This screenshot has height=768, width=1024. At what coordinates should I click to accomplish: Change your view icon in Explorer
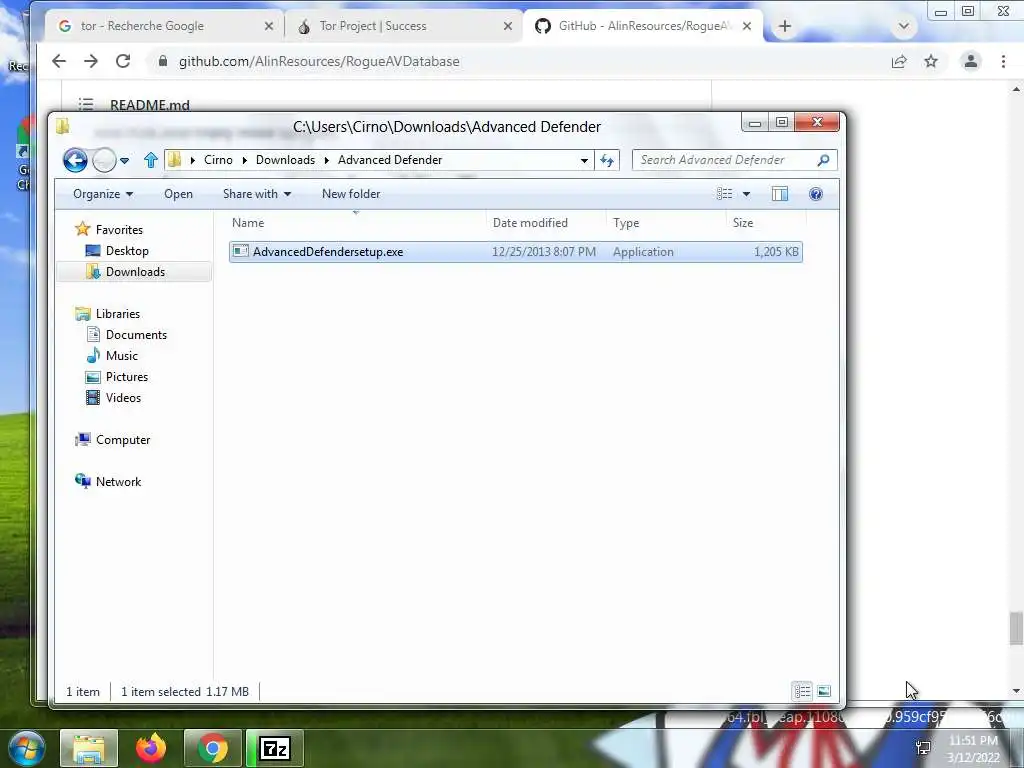click(724, 194)
